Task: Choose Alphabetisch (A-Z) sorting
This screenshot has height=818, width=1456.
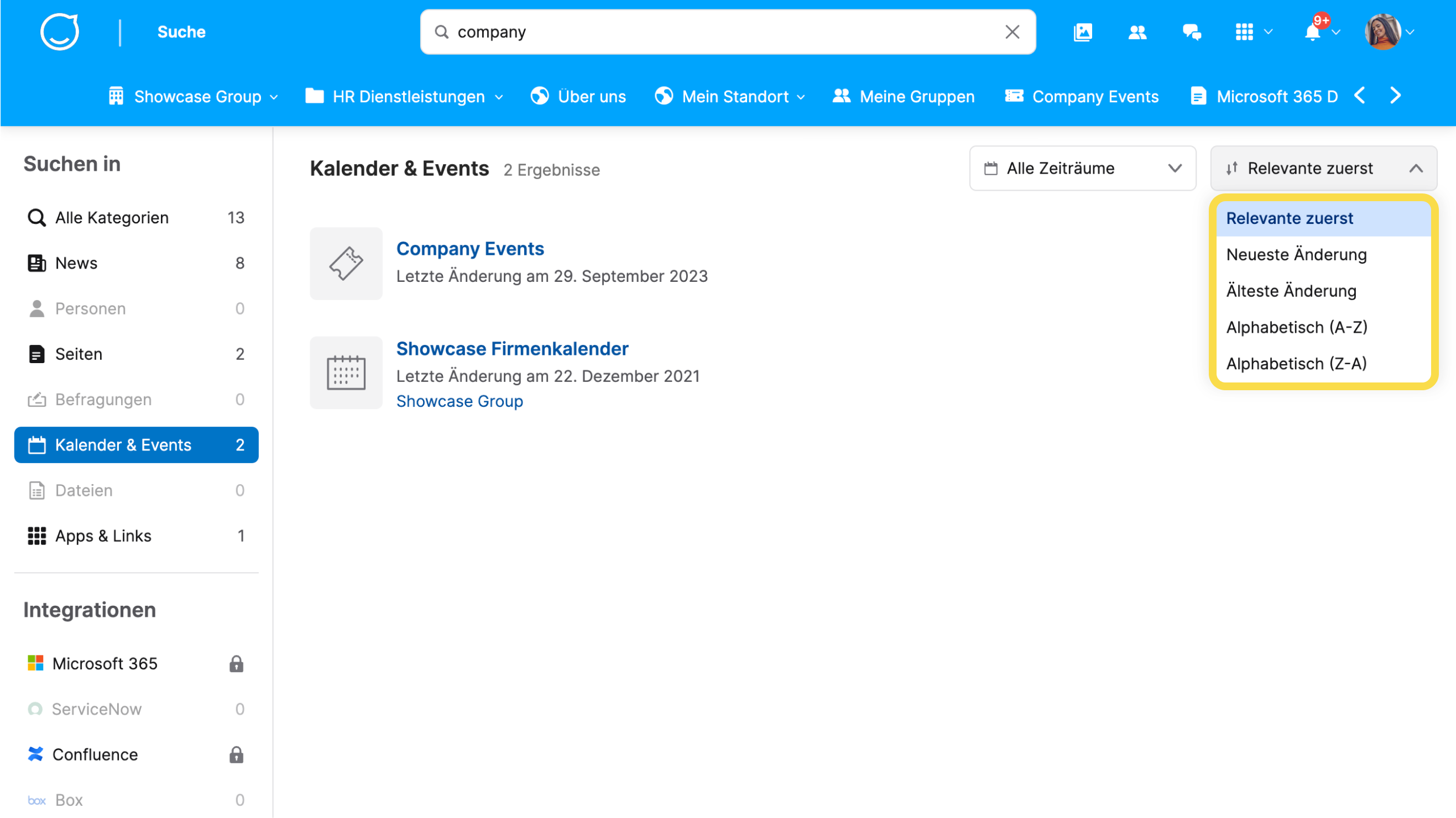Action: tap(1297, 328)
